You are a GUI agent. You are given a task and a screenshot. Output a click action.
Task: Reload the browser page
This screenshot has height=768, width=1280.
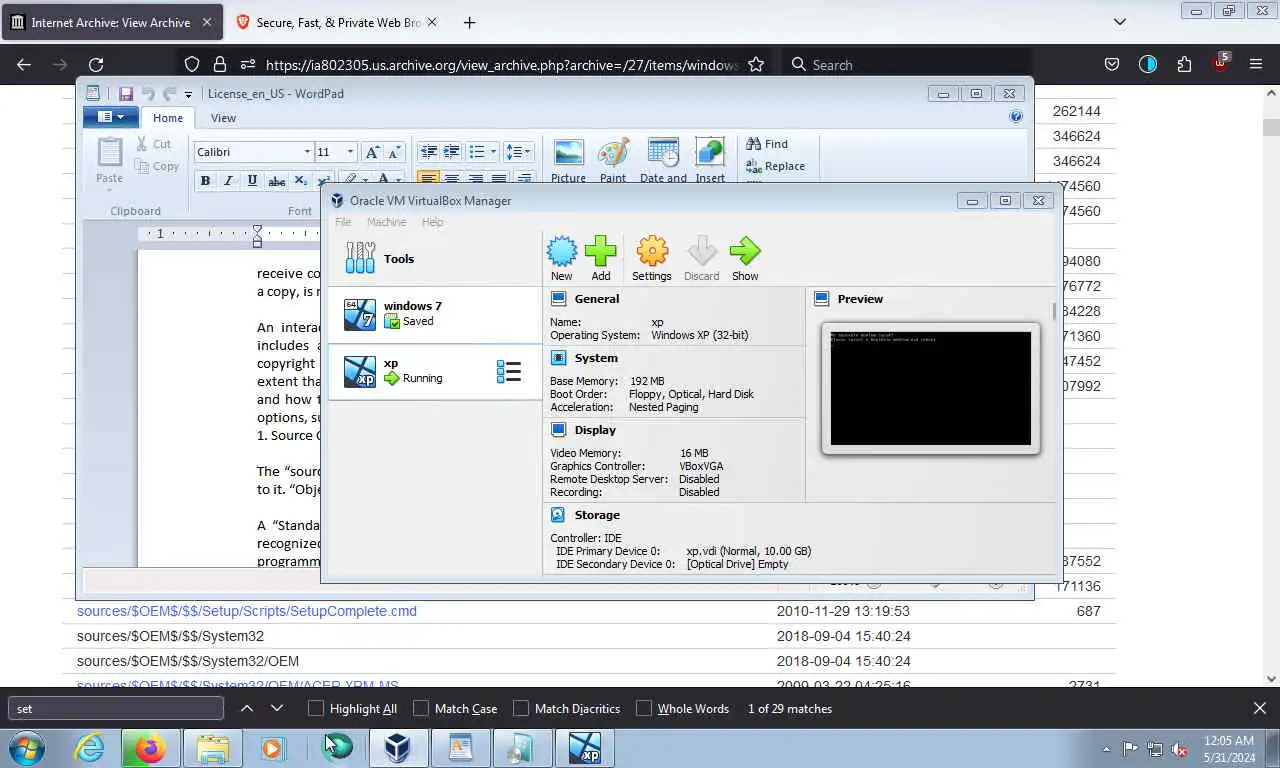click(96, 64)
